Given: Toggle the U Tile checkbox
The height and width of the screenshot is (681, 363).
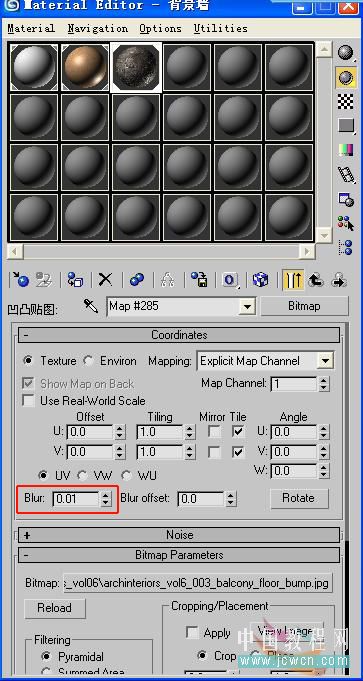Looking at the screenshot, I should click(x=238, y=432).
